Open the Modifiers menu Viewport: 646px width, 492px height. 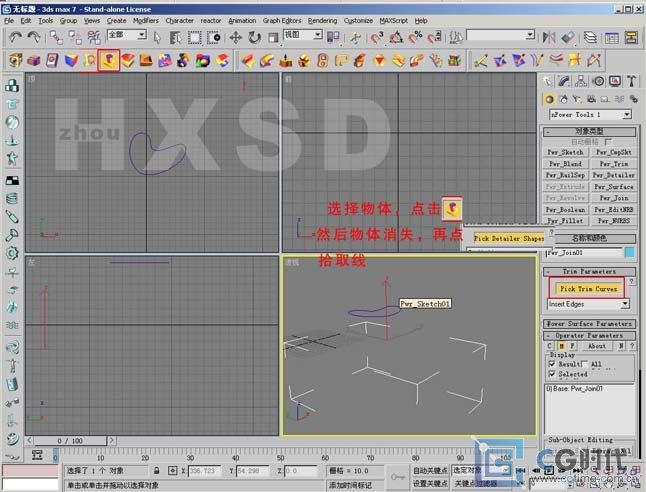click(x=146, y=21)
